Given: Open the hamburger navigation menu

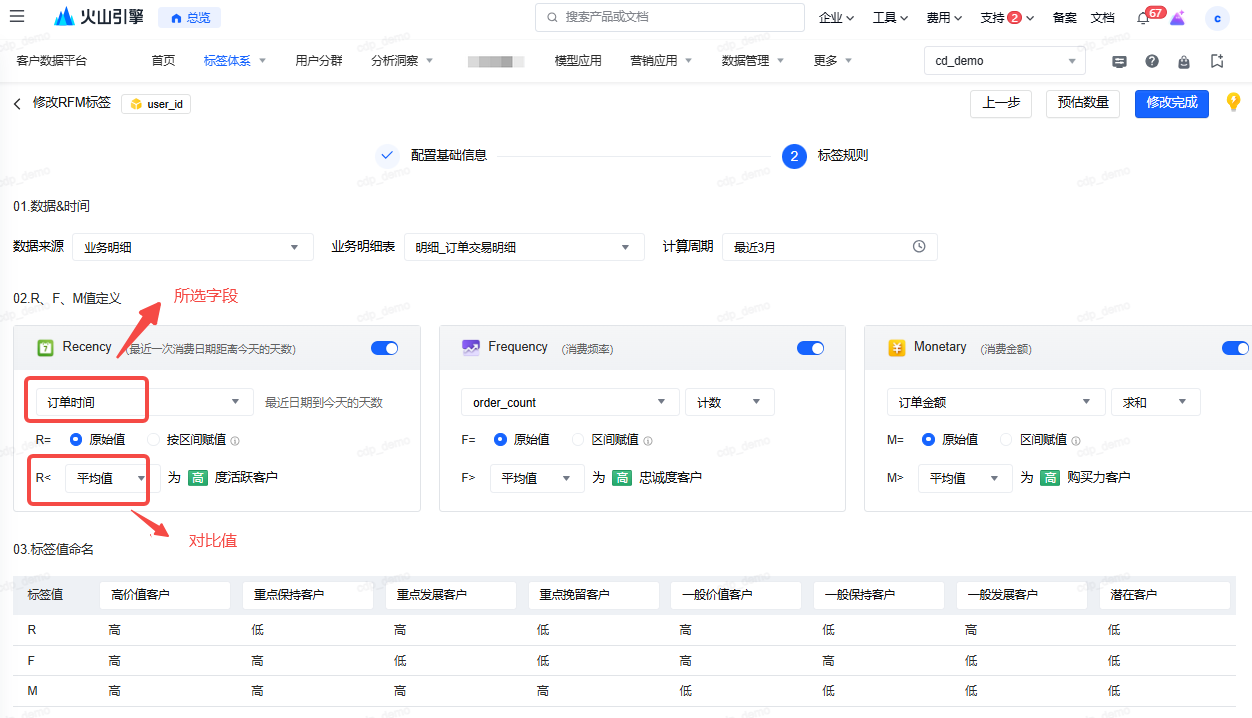Looking at the screenshot, I should click(17, 17).
